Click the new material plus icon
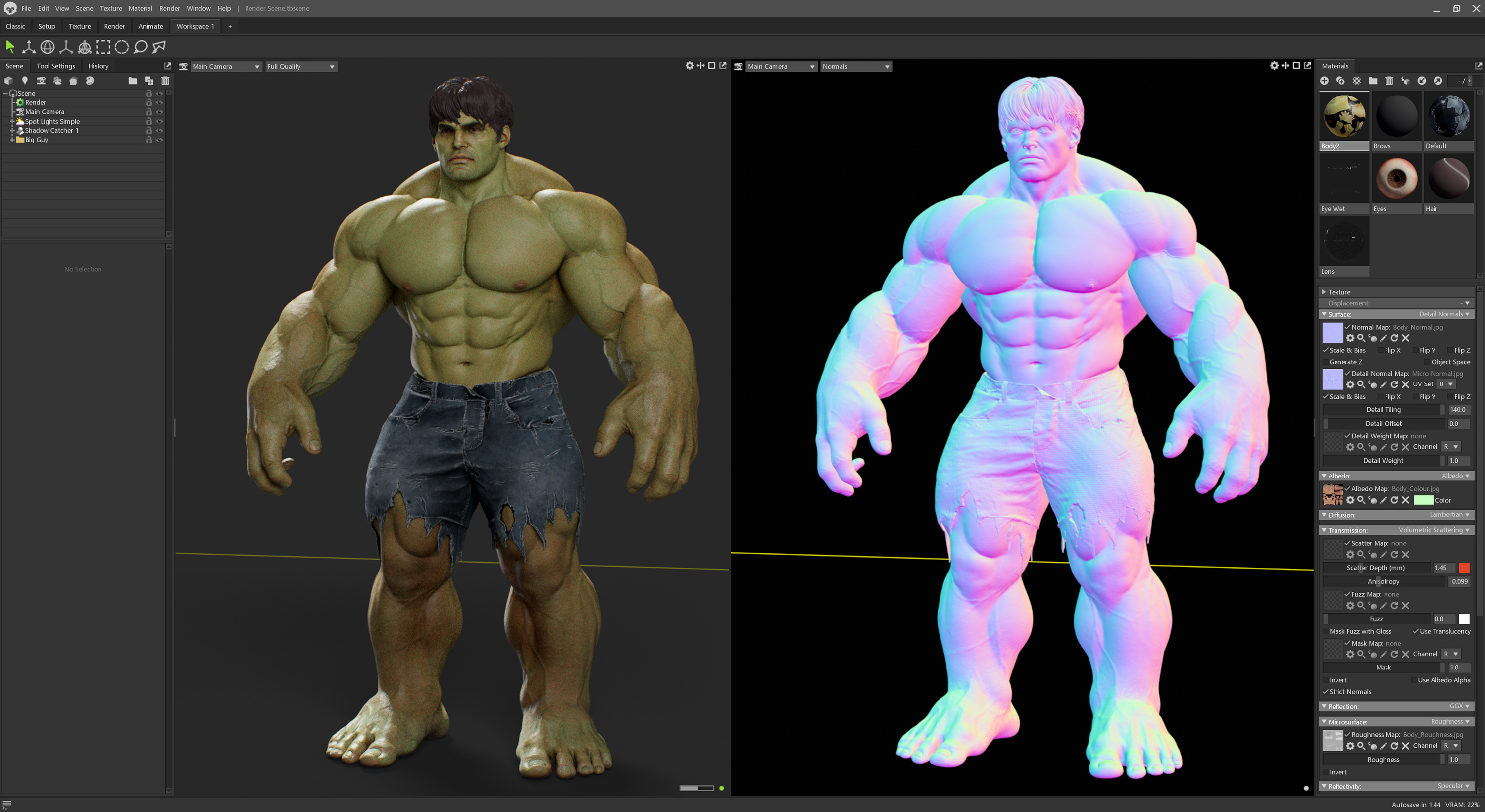The image size is (1485, 812). tap(1324, 81)
